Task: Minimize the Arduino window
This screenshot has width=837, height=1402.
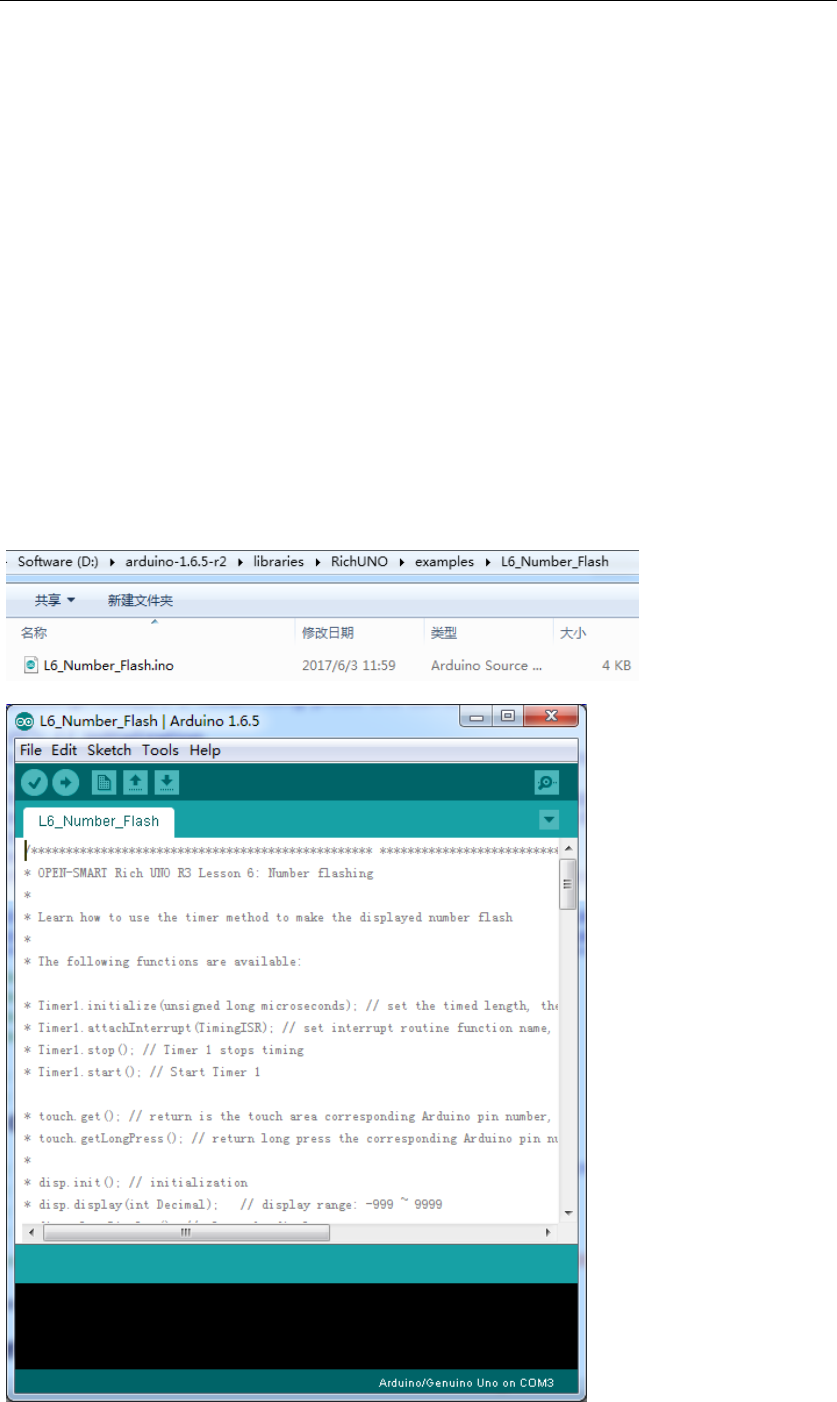Action: pos(475,718)
